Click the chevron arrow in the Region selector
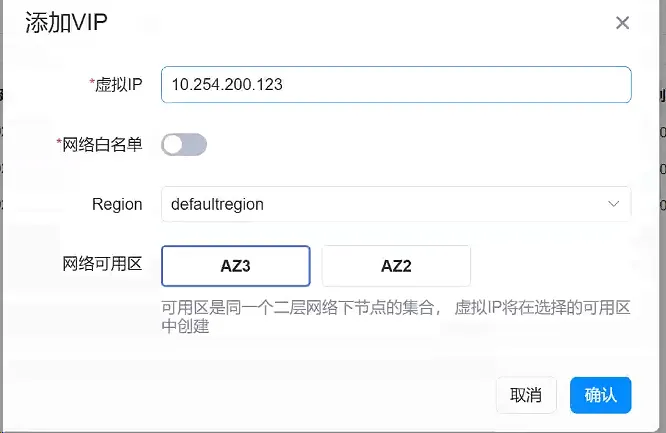666x433 pixels. click(x=614, y=204)
